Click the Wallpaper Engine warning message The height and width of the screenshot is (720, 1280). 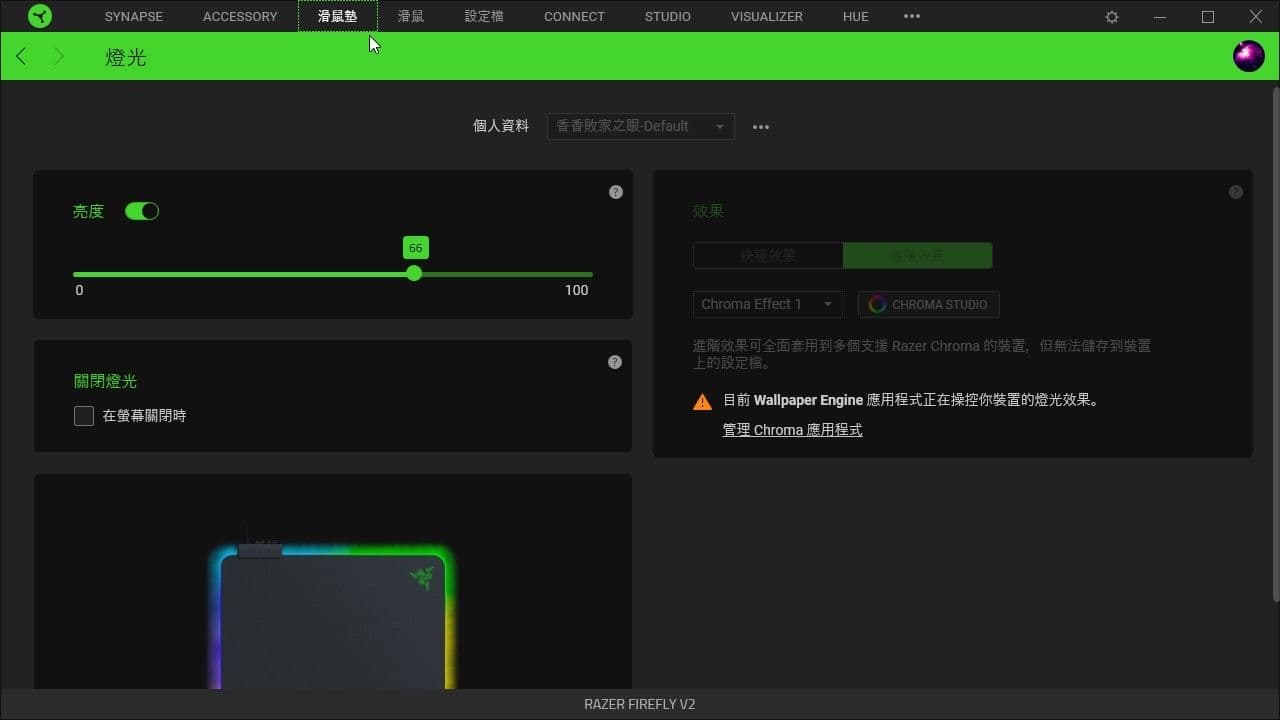coord(911,400)
